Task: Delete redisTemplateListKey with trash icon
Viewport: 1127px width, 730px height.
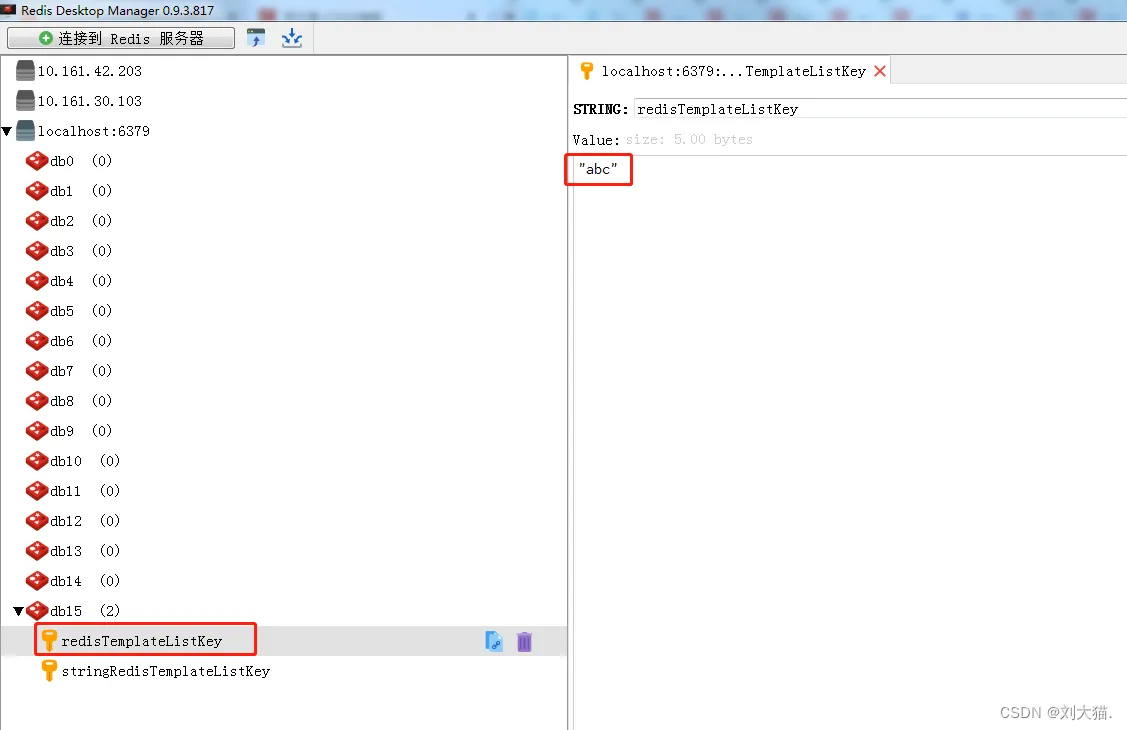Action: (525, 642)
